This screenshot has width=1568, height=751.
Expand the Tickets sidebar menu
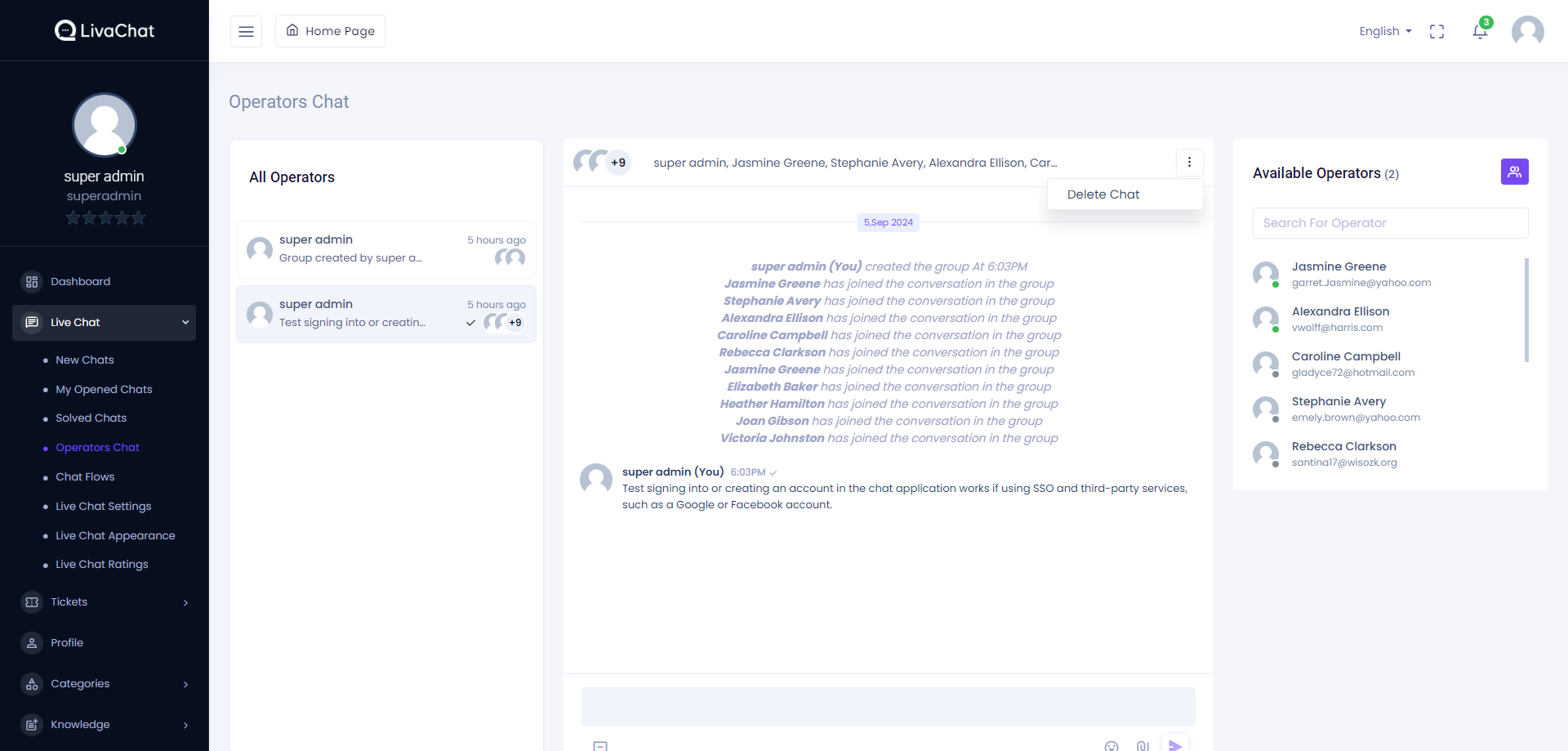[105, 602]
